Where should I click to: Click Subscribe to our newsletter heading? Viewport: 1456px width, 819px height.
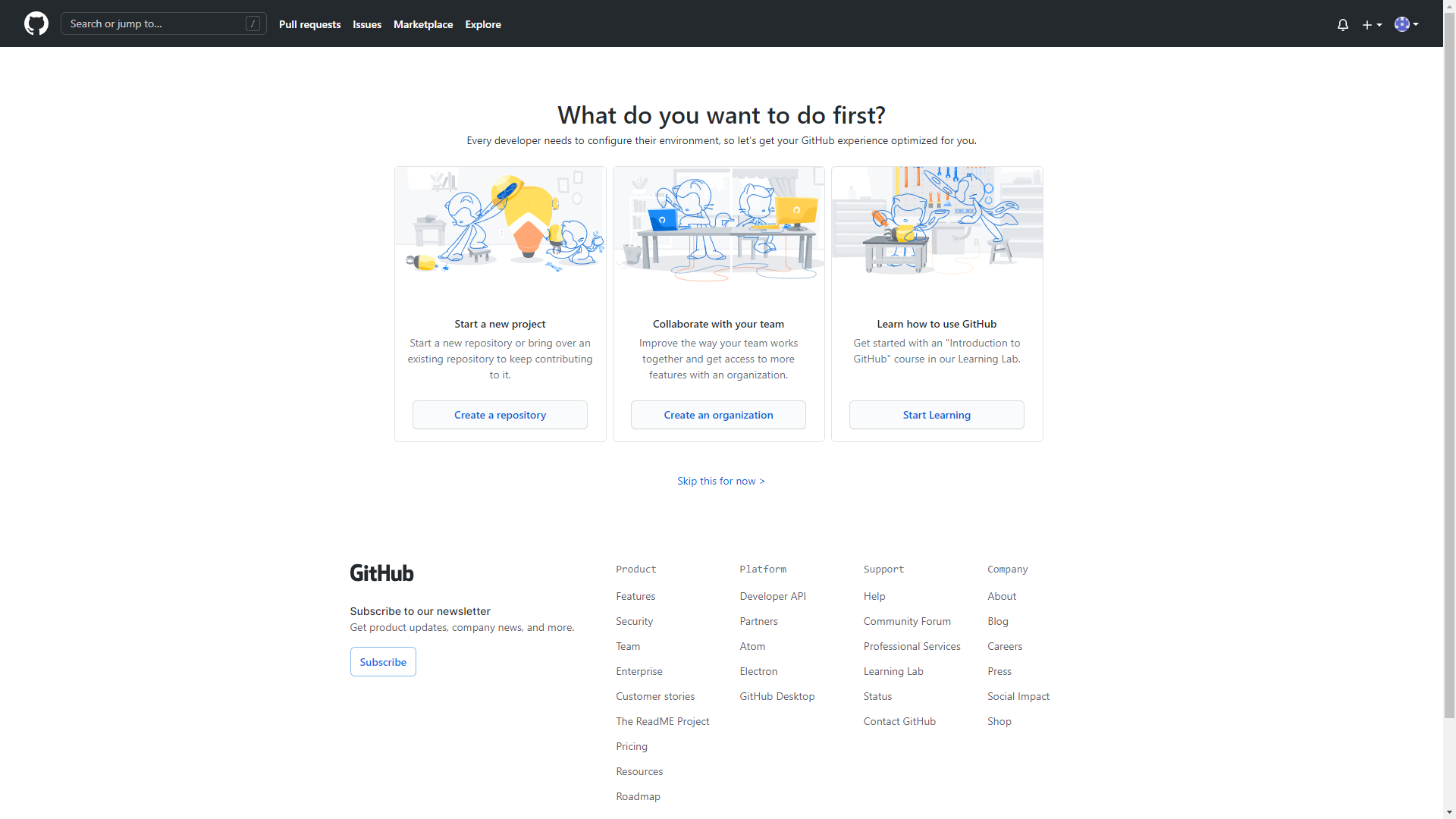pyautogui.click(x=420, y=611)
